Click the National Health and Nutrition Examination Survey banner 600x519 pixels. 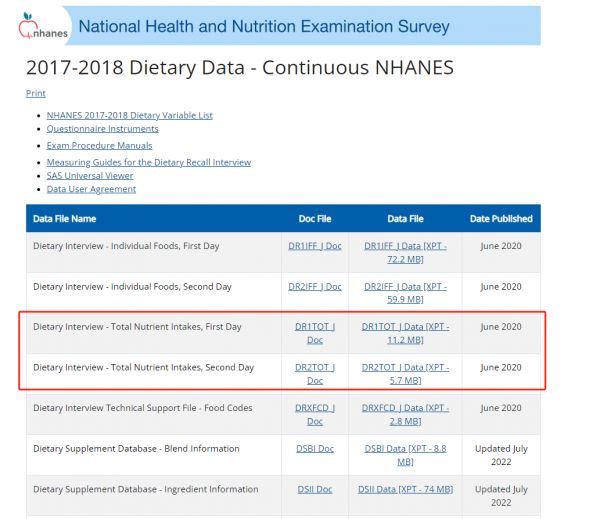coord(263,27)
